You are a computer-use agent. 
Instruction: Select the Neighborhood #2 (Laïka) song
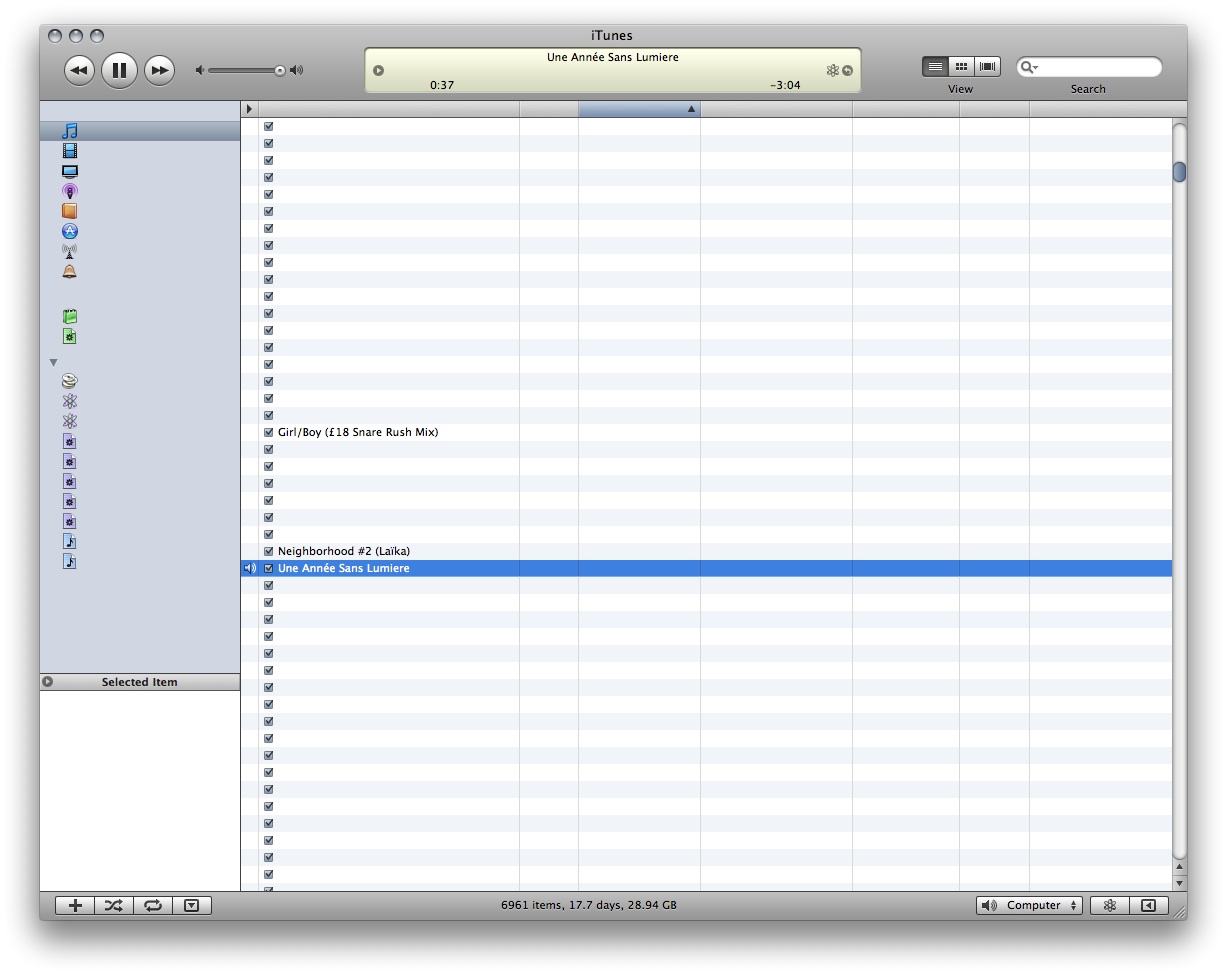344,551
